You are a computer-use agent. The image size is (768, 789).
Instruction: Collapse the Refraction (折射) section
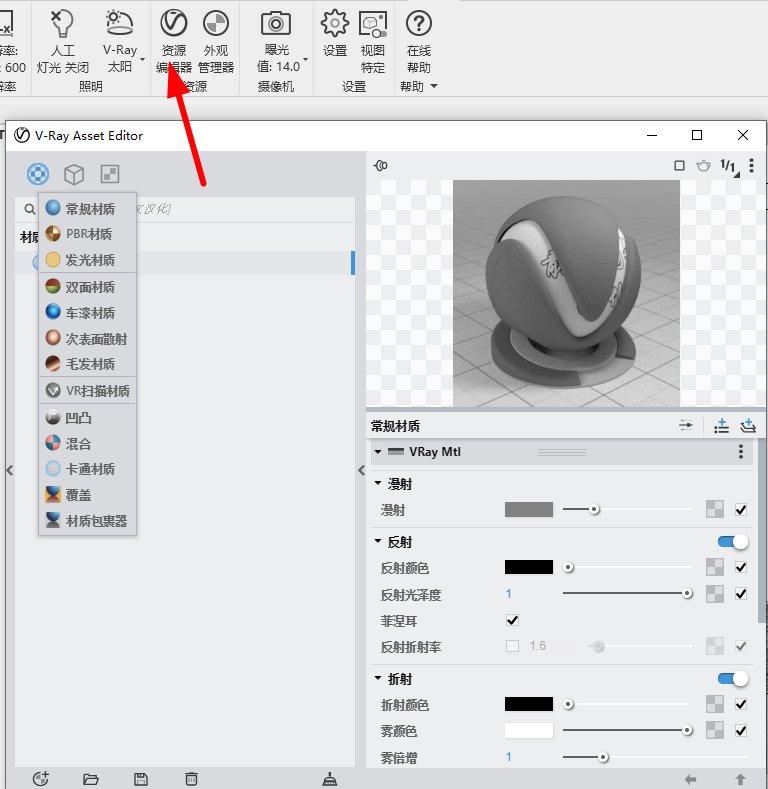coord(378,678)
